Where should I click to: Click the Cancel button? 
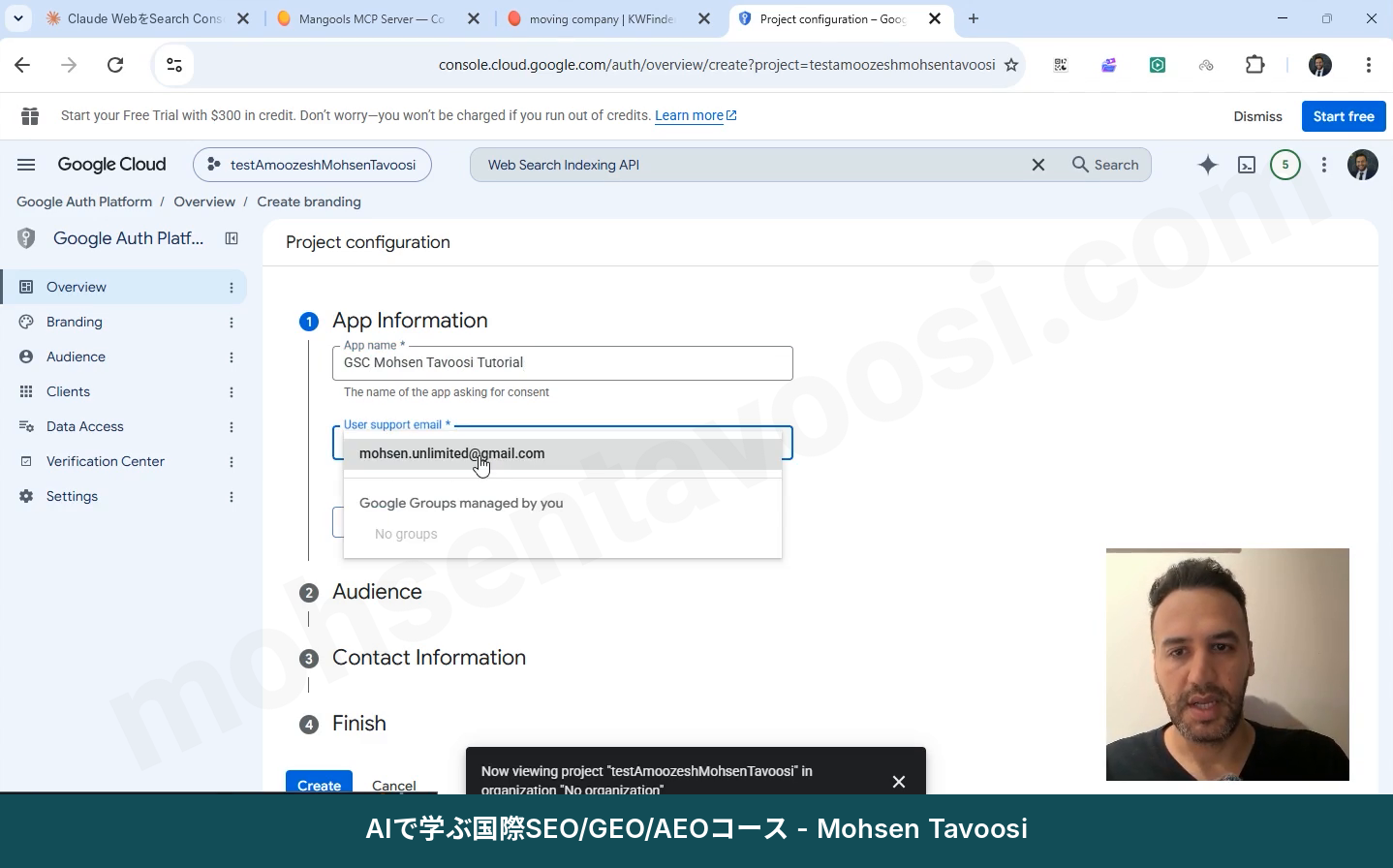click(x=394, y=785)
